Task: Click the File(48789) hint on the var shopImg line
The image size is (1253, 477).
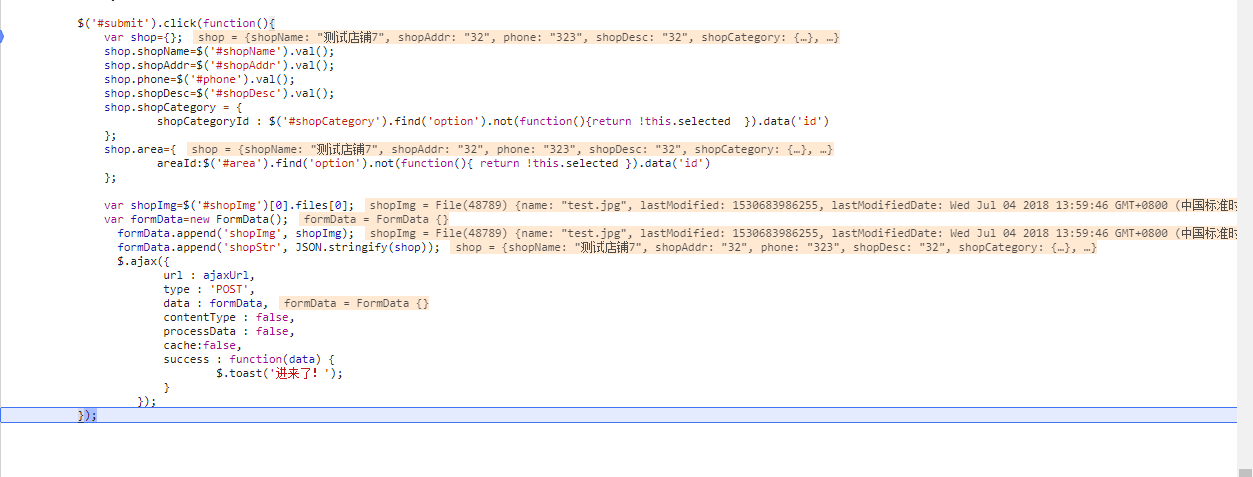Action: [802, 205]
